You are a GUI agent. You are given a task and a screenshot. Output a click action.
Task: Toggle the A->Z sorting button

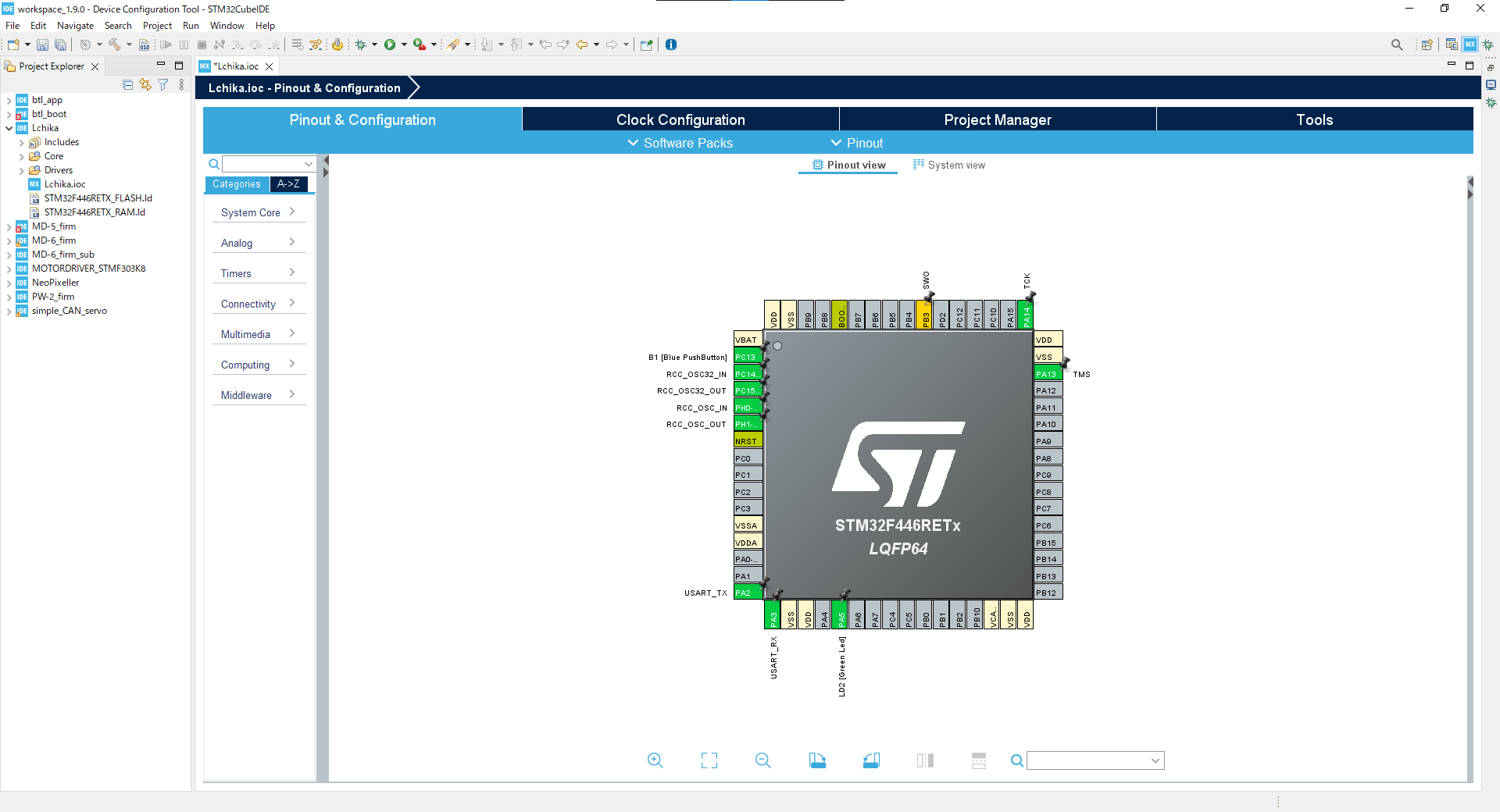pyautogui.click(x=288, y=184)
